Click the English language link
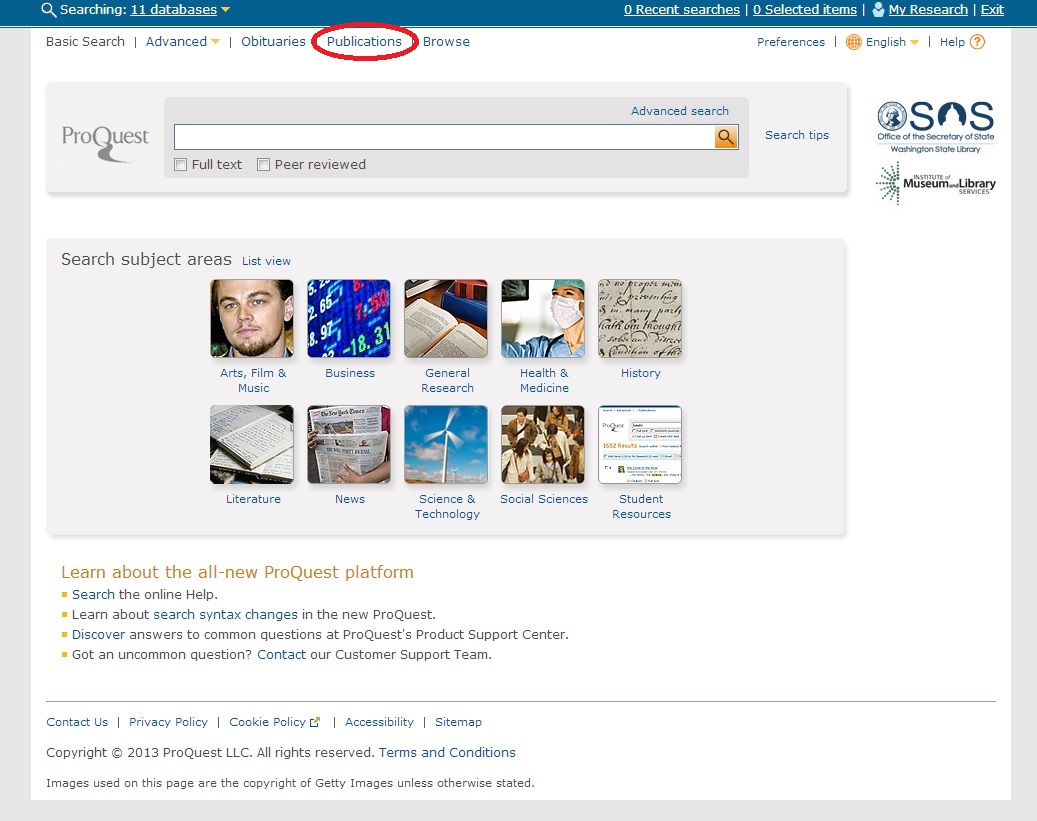 (x=886, y=42)
